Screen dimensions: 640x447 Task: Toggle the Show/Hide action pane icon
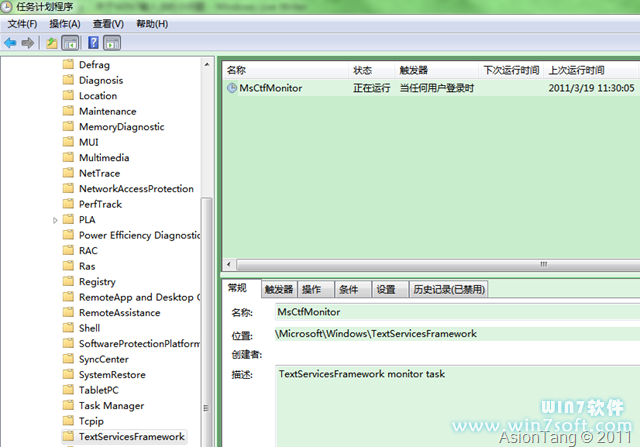point(112,43)
